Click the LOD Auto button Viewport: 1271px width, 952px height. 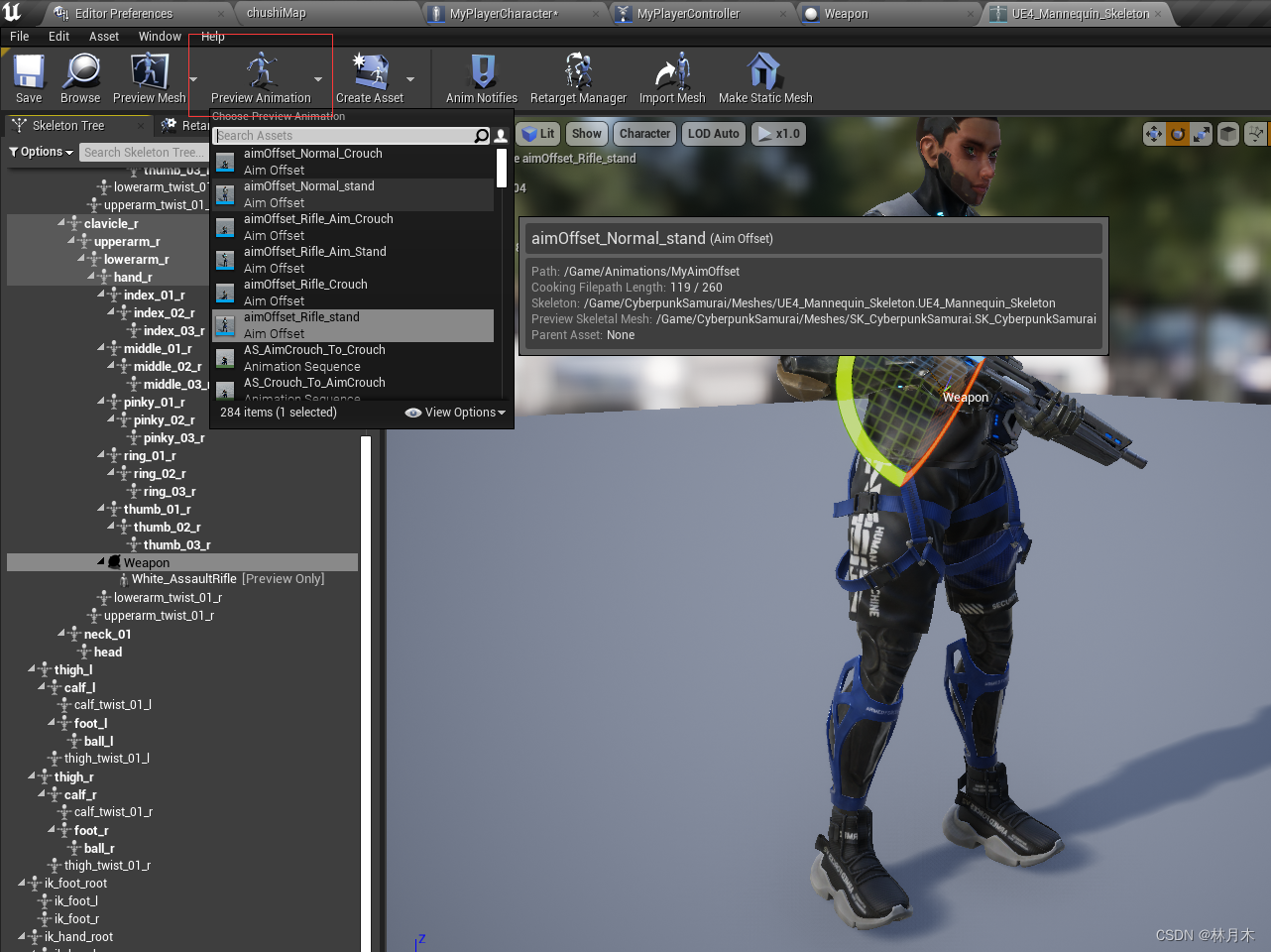click(713, 134)
